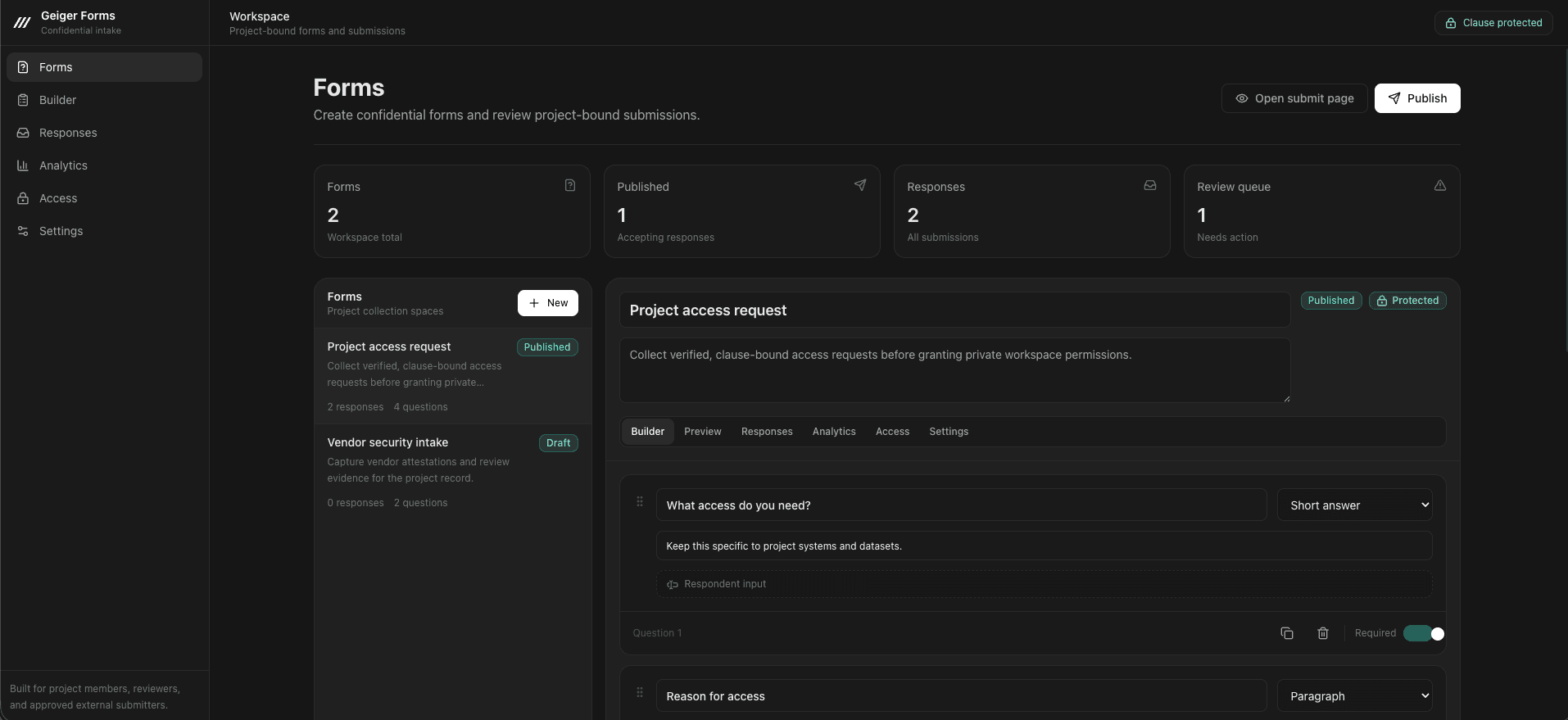
Task: Click the 'Published' badge beside the form title
Action: [1331, 301]
